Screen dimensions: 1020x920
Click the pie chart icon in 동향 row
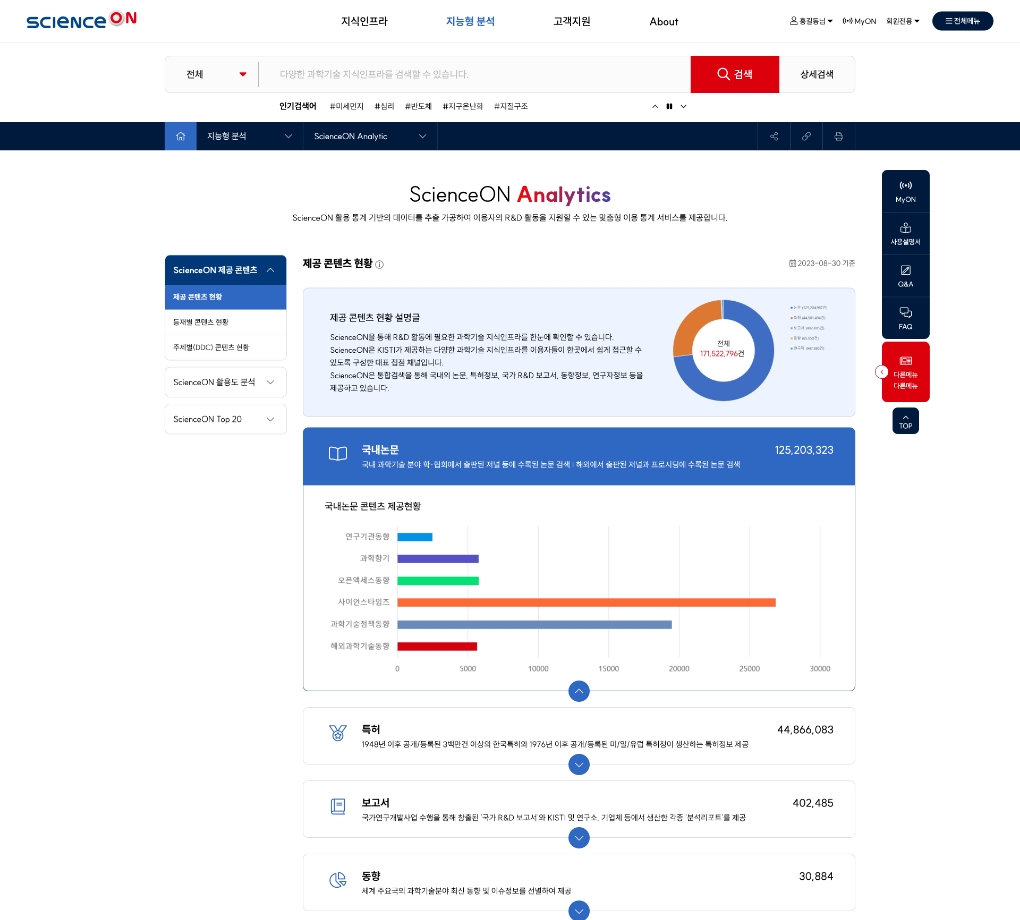(338, 880)
